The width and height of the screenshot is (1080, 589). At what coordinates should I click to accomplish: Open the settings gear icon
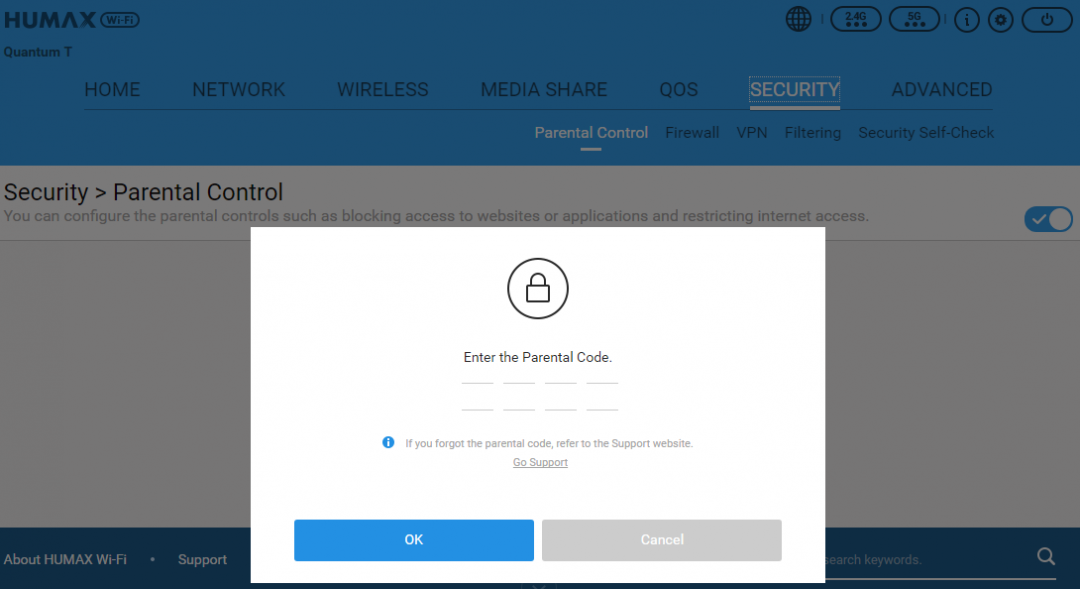click(x=1000, y=20)
